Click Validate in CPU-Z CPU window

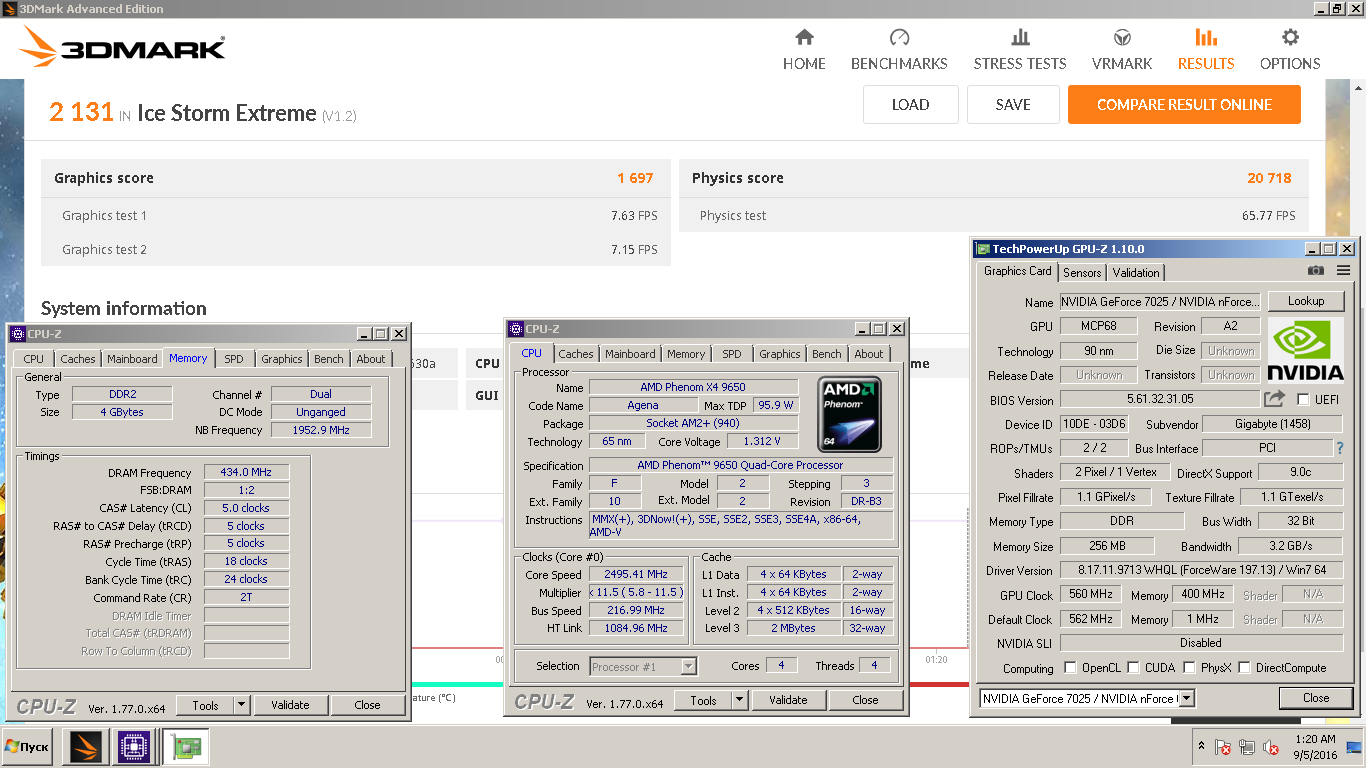pos(788,700)
